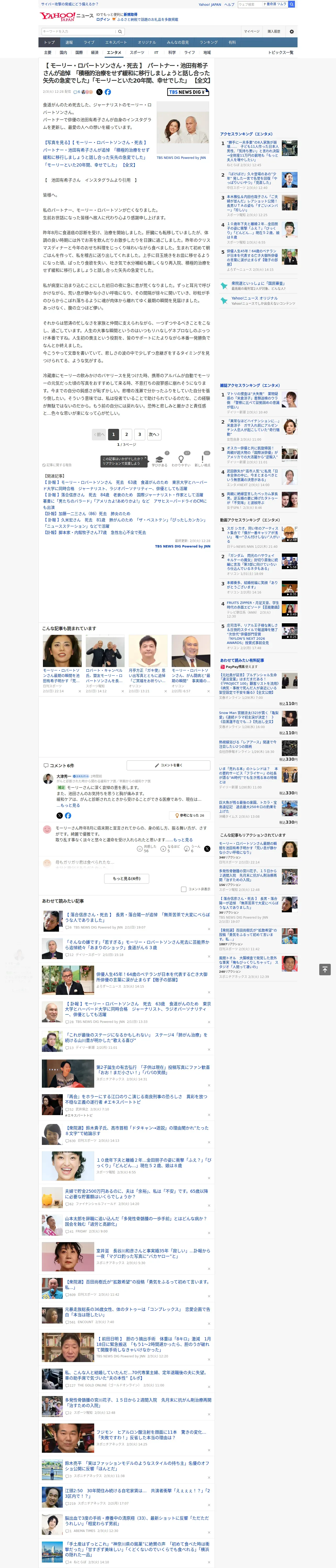Click the コメントを書く button
Viewport: 336px width, 1568px height.
[x=168, y=765]
